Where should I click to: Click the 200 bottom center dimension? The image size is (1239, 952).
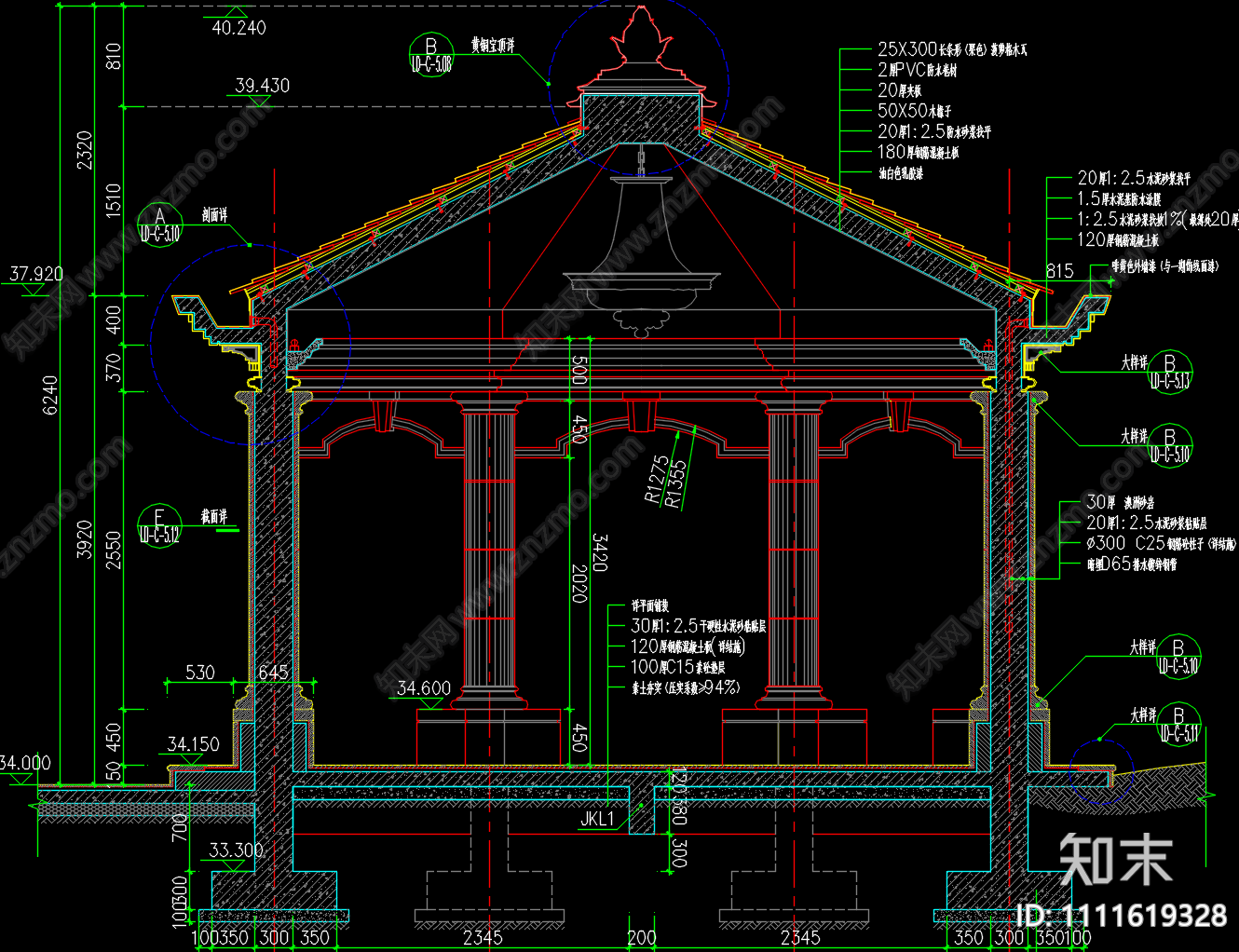pos(641,938)
